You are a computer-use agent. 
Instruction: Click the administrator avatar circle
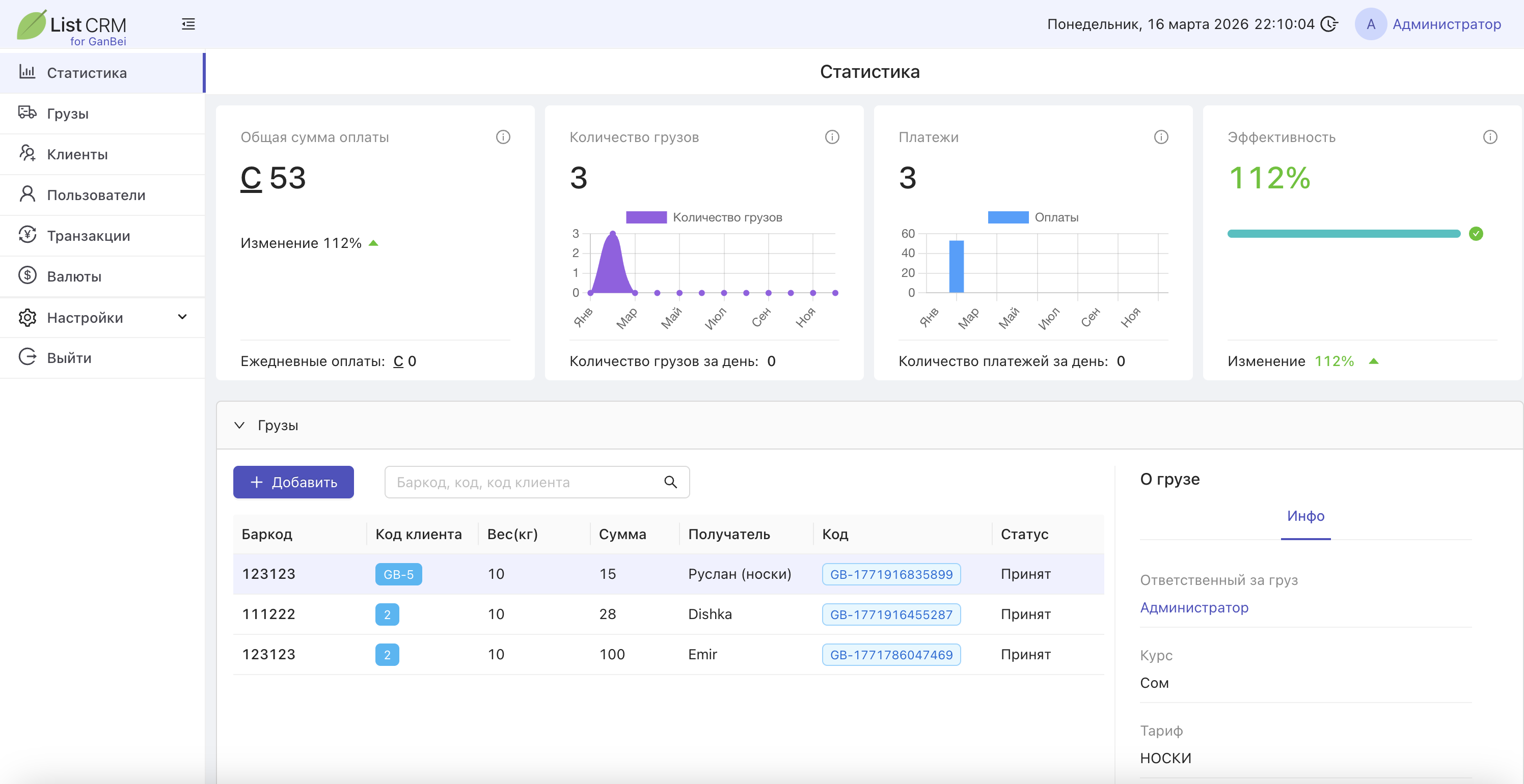coord(1370,24)
